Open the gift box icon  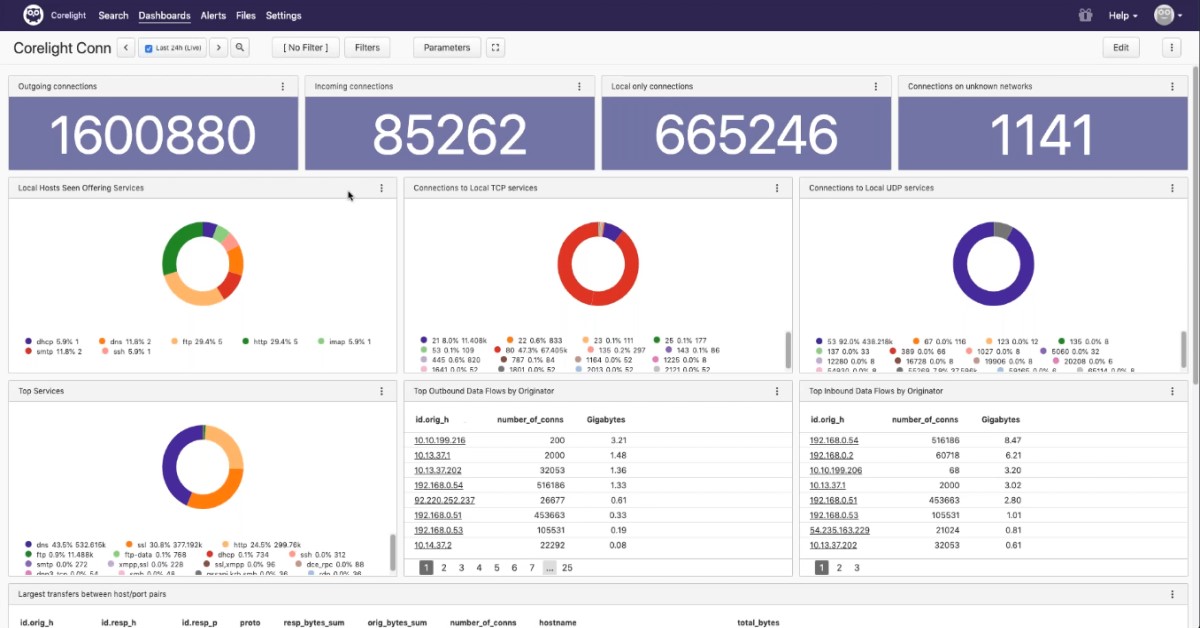point(1085,15)
